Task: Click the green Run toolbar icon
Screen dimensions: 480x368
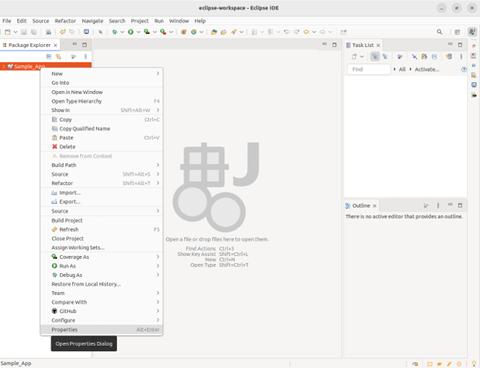Action: click(131, 32)
